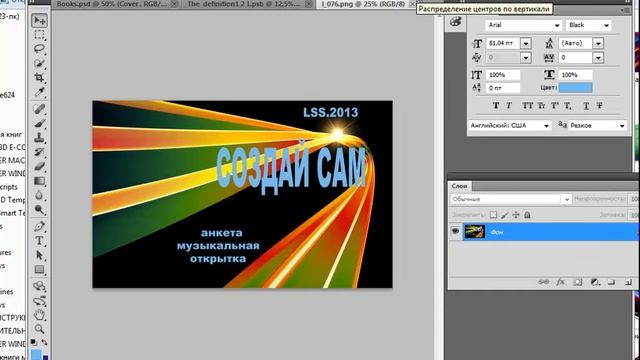Screen dimensions: 640x360
Task: Select the Lasso tool
Action: pos(40,49)
